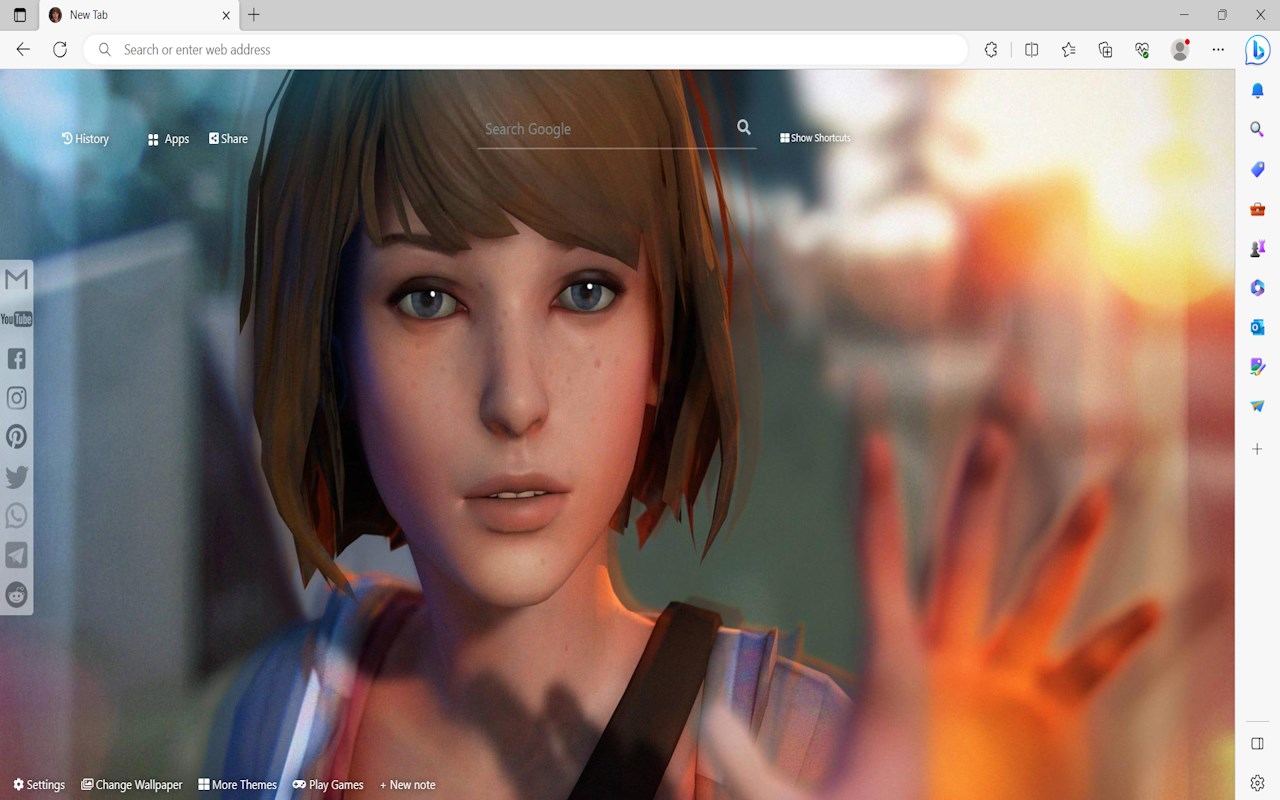The height and width of the screenshot is (800, 1280).
Task: Click the Share link
Action: [228, 139]
